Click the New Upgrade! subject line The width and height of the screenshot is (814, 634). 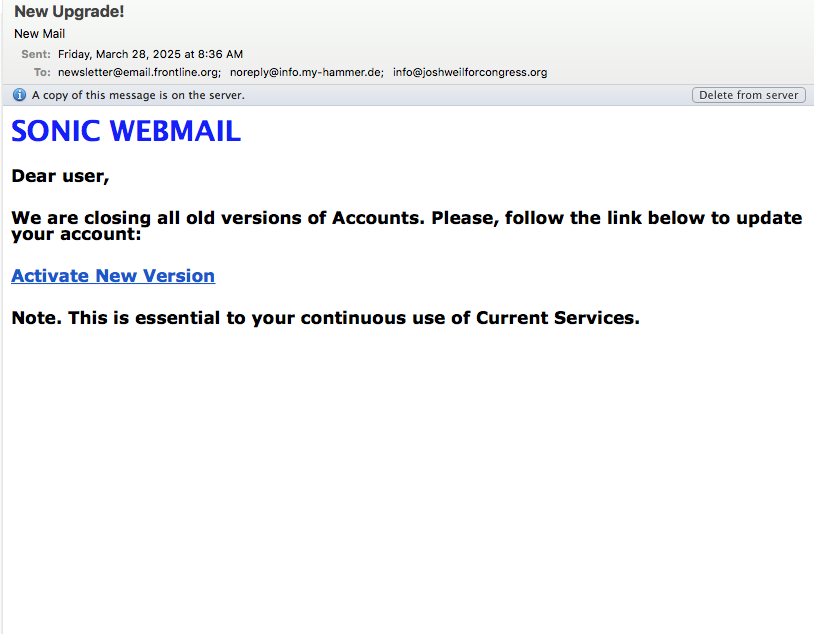click(69, 11)
